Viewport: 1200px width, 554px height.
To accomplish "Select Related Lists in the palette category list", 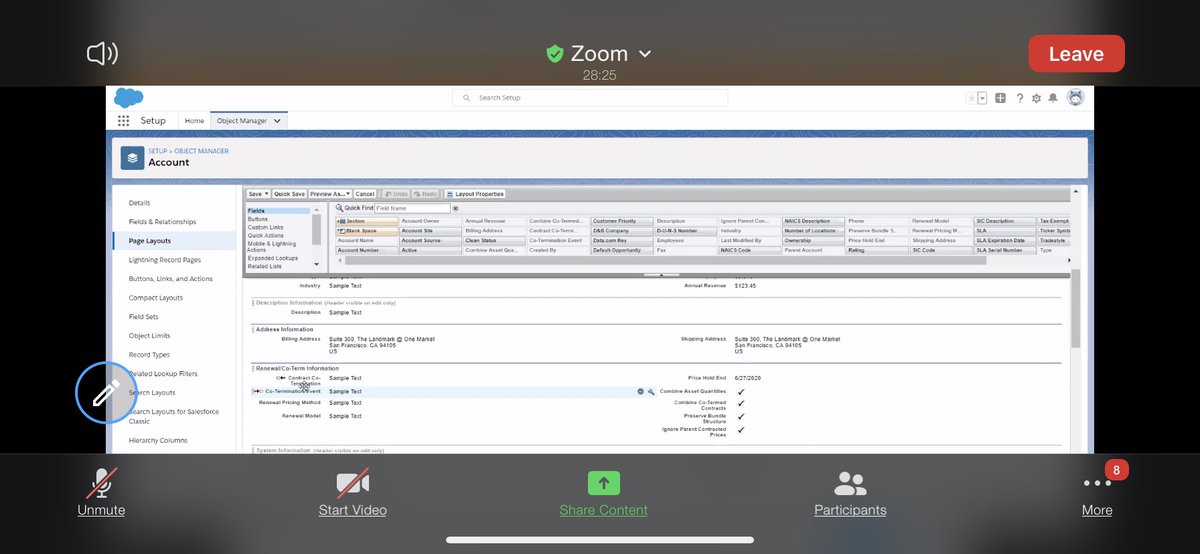I will point(265,266).
